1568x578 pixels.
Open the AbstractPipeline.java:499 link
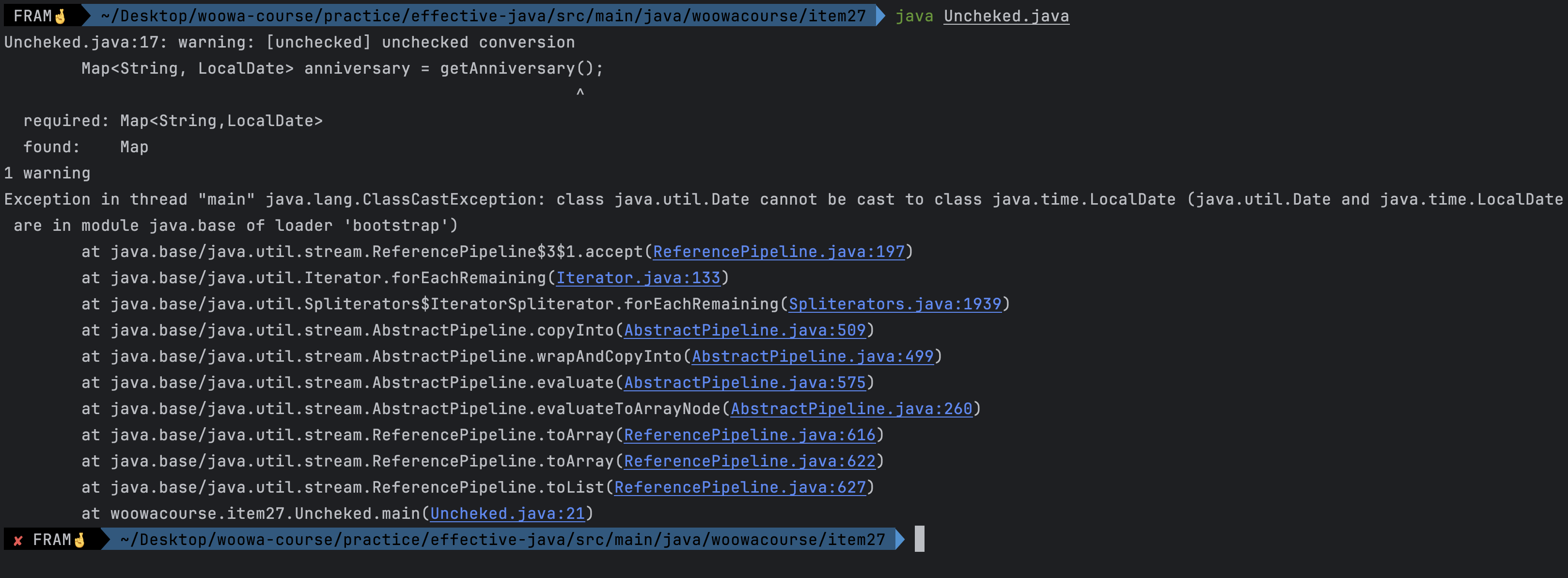(x=813, y=356)
